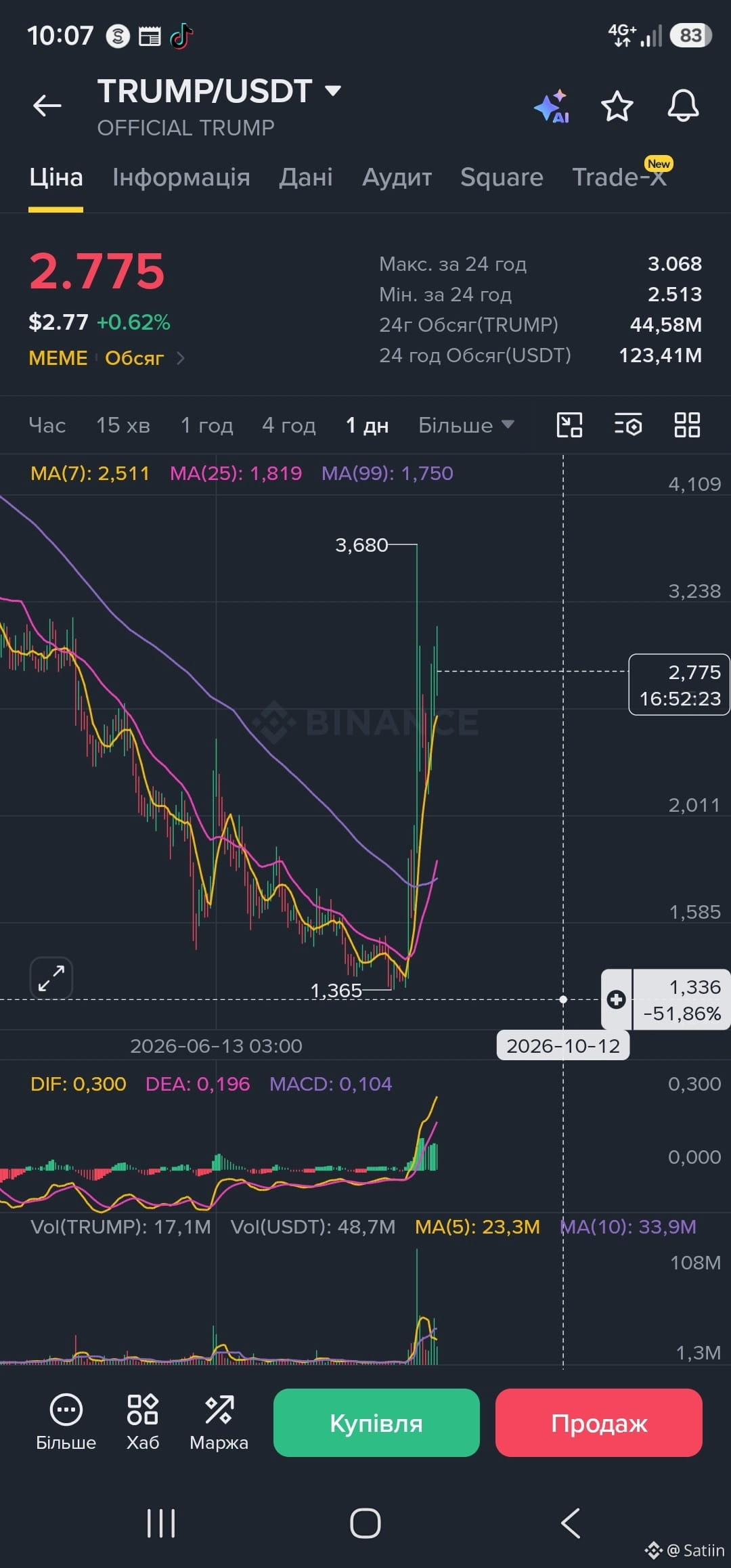Add TRUMP/USDT to favorites with the star
The image size is (731, 1568).
point(617,106)
